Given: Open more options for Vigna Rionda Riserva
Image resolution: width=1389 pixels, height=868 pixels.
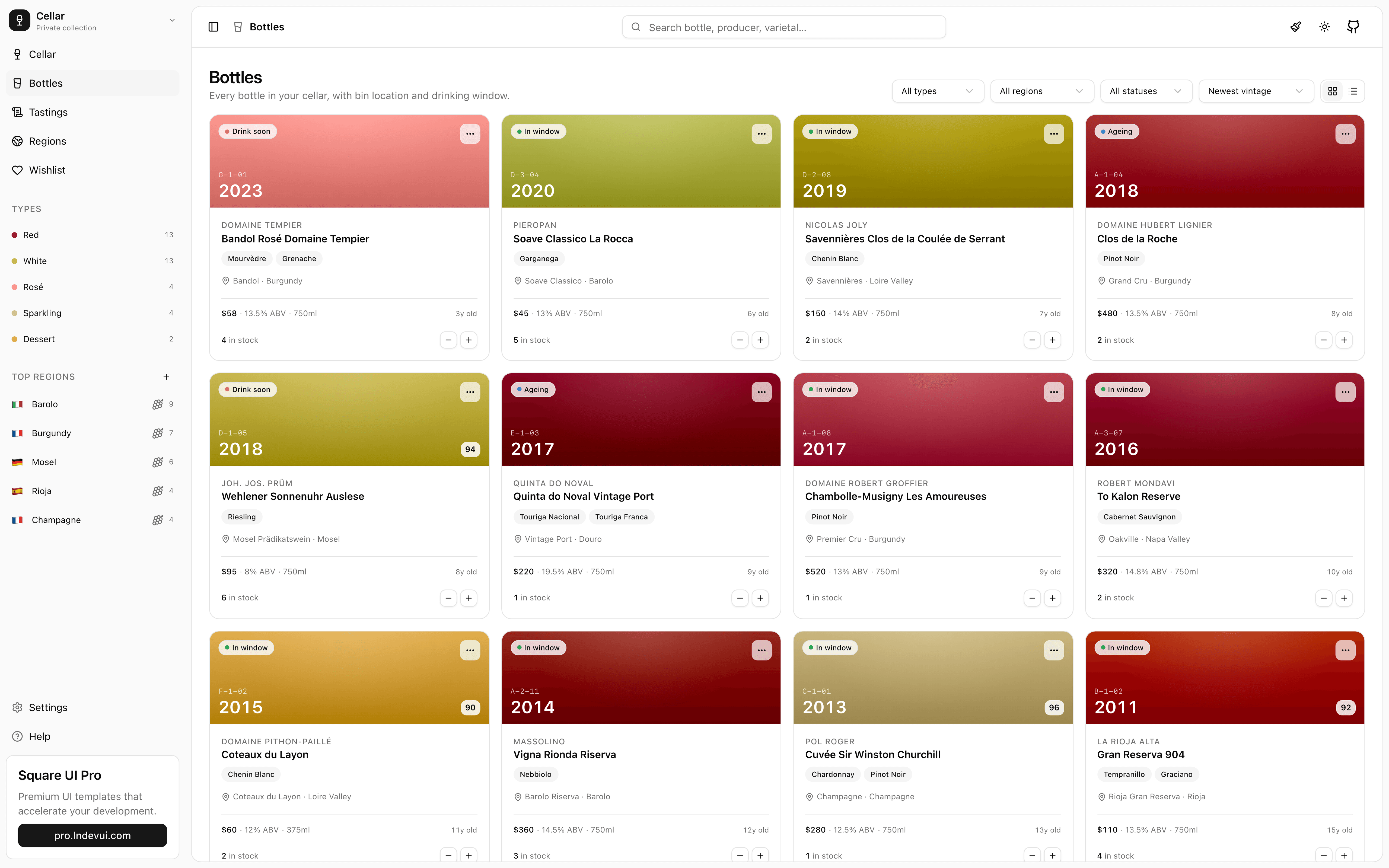Looking at the screenshot, I should click(762, 650).
